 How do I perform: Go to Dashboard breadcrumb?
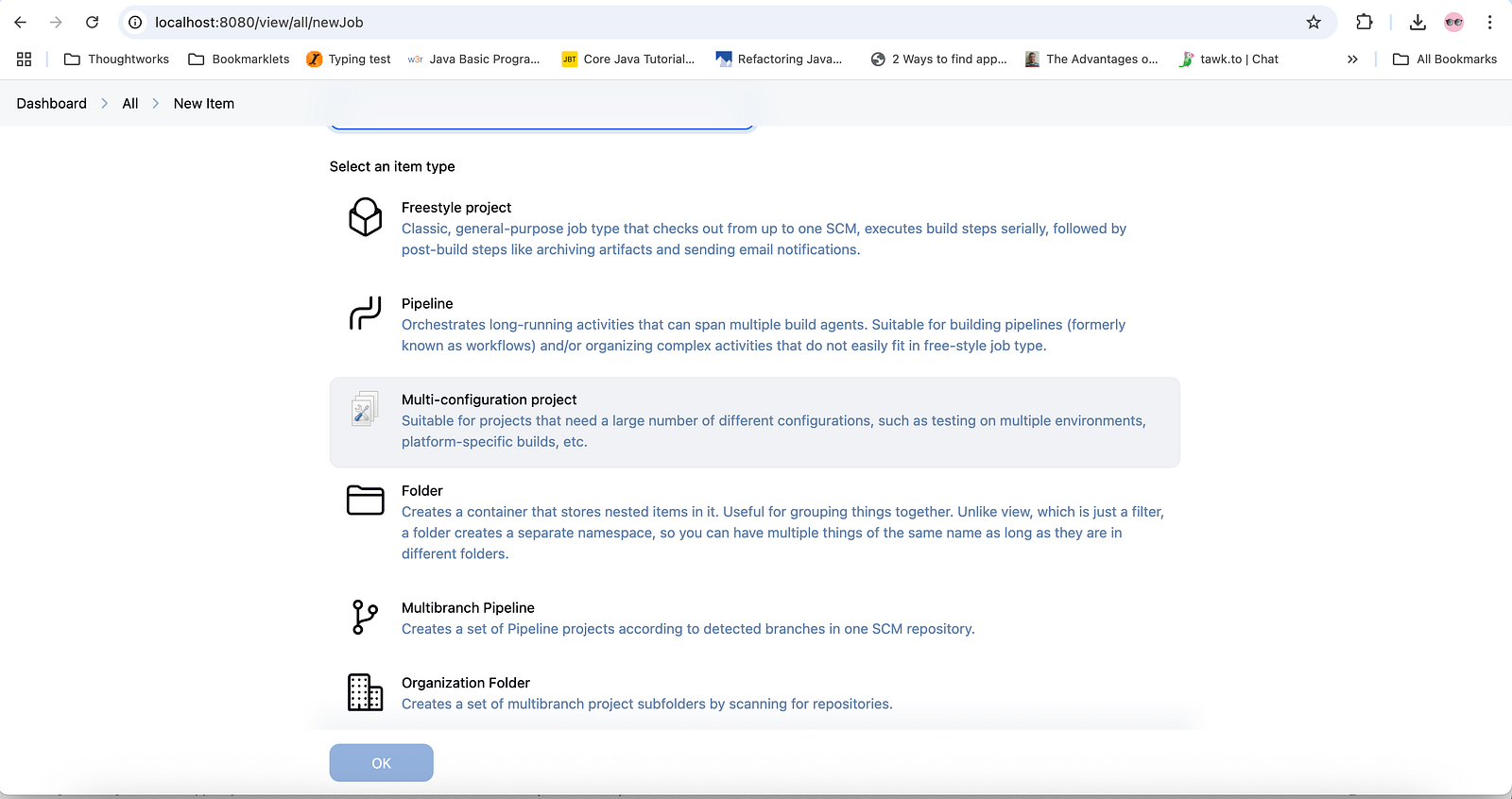pos(52,104)
